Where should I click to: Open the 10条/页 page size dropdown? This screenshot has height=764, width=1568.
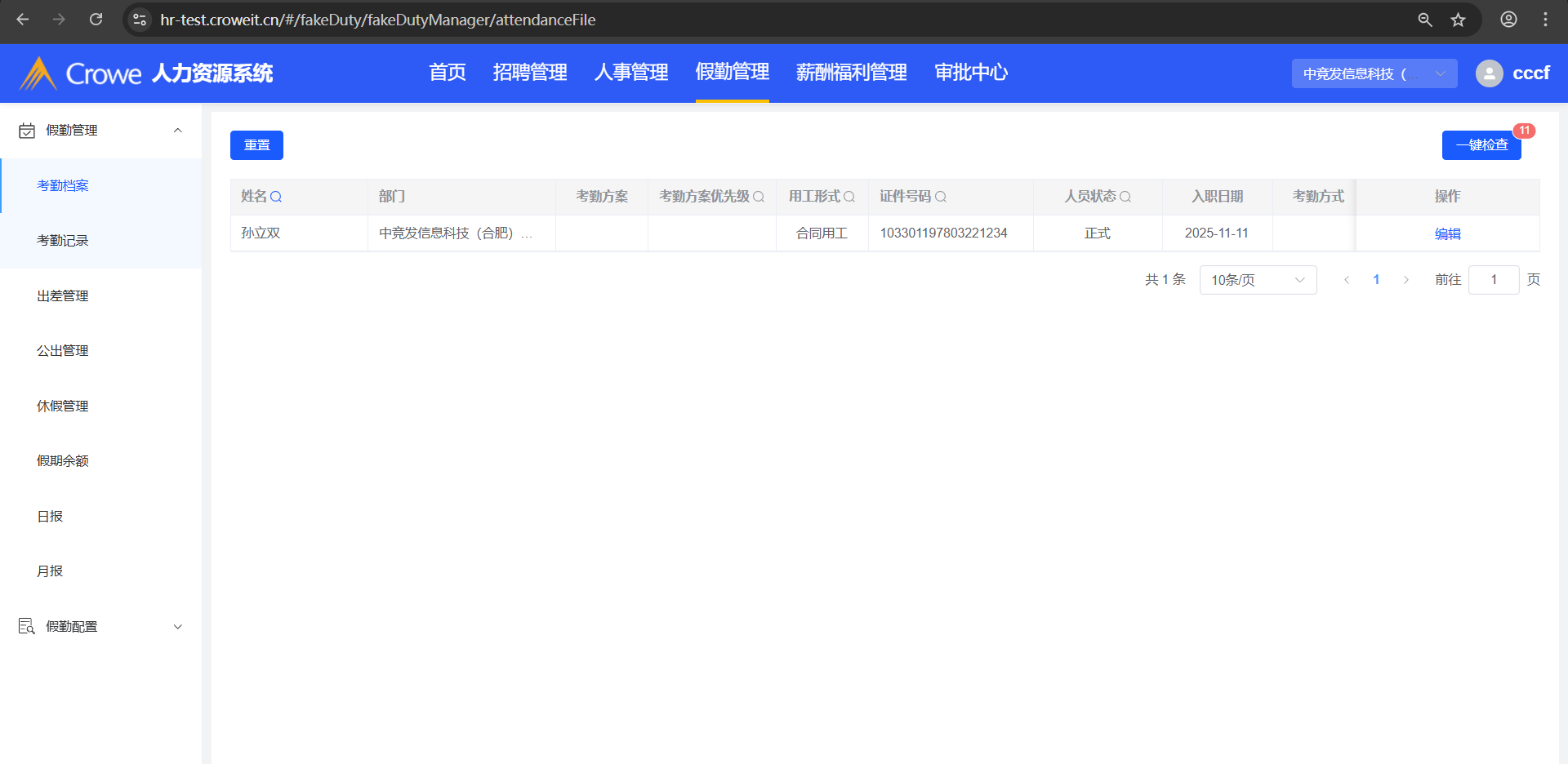pos(1257,280)
